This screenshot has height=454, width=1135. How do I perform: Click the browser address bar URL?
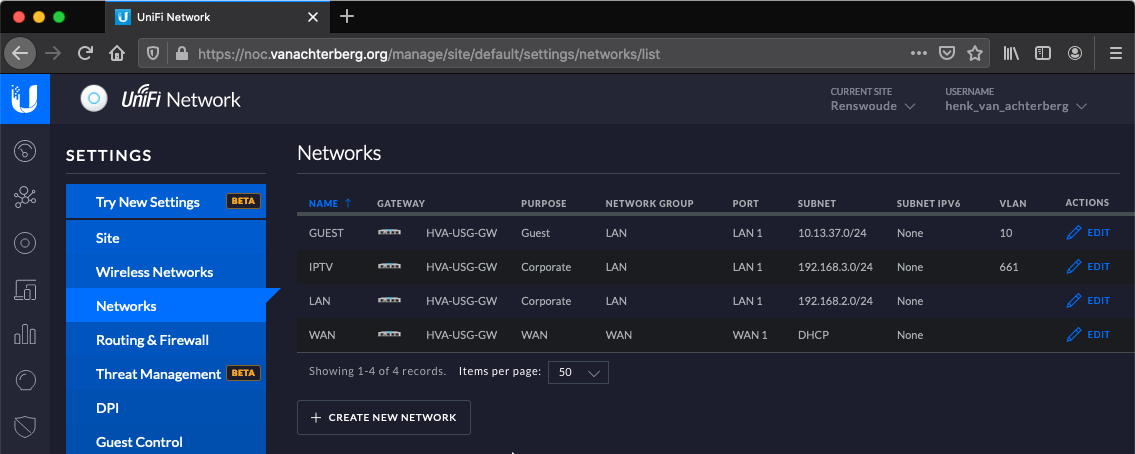429,54
